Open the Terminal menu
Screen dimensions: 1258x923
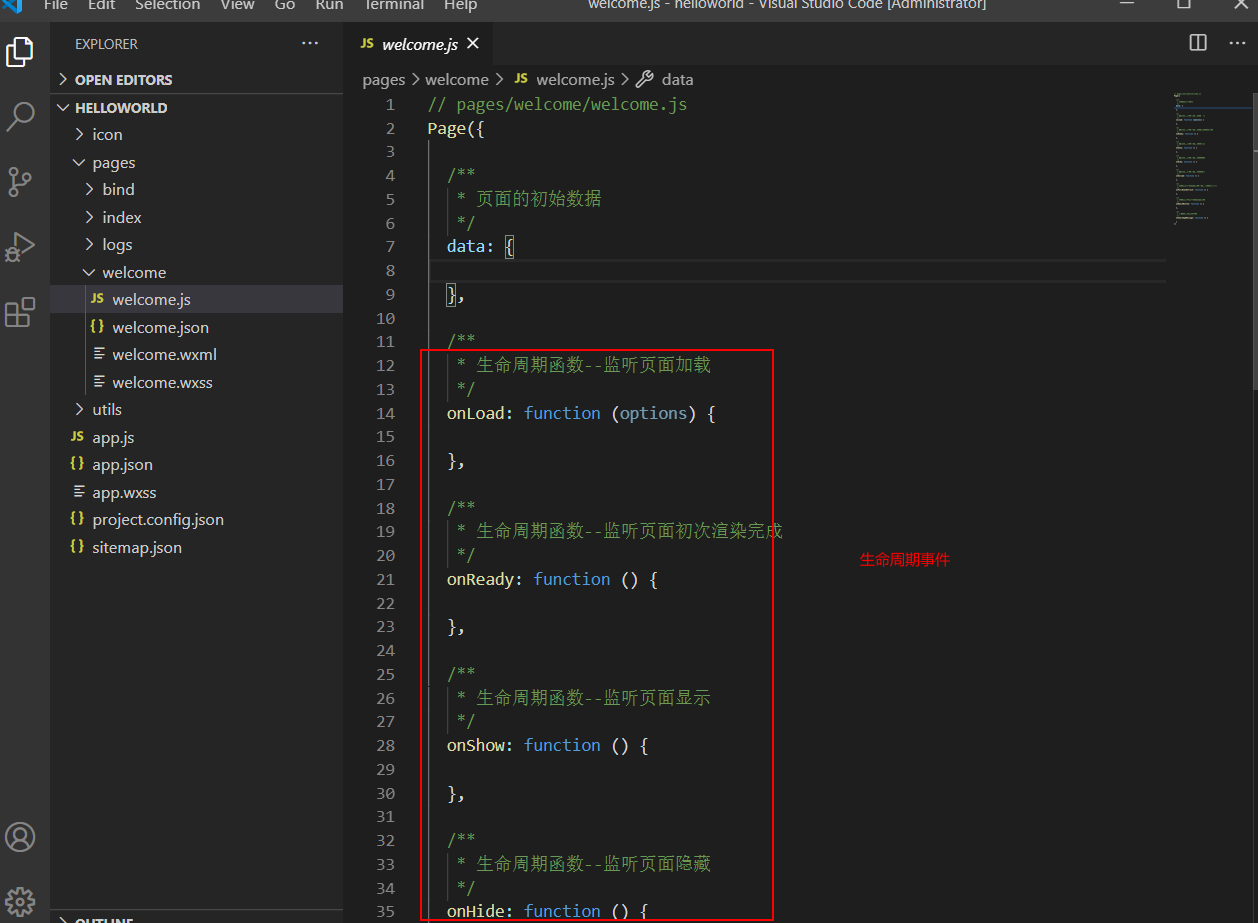(393, 5)
